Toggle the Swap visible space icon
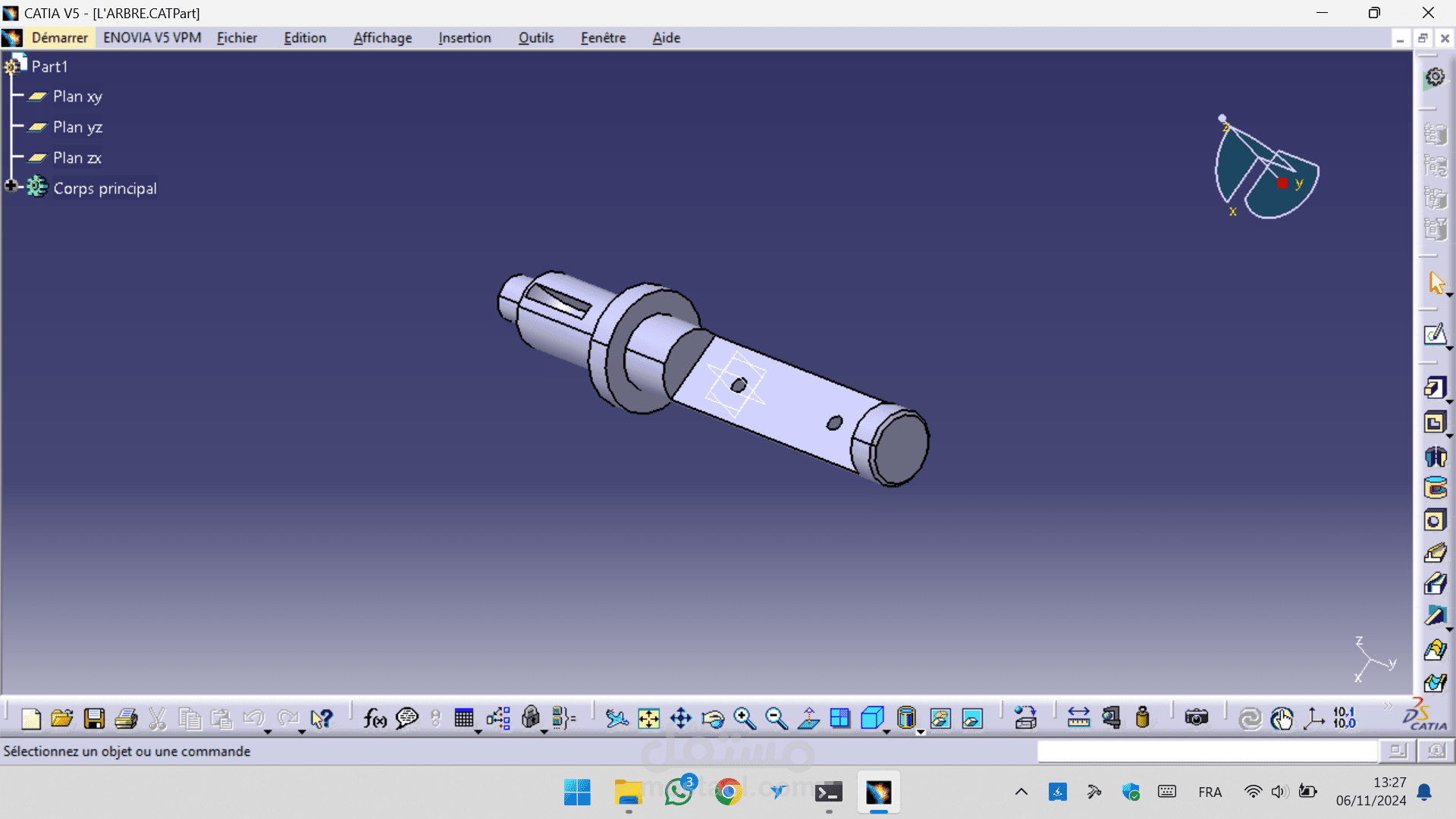Screen dimensions: 1456x819 (x=972, y=718)
